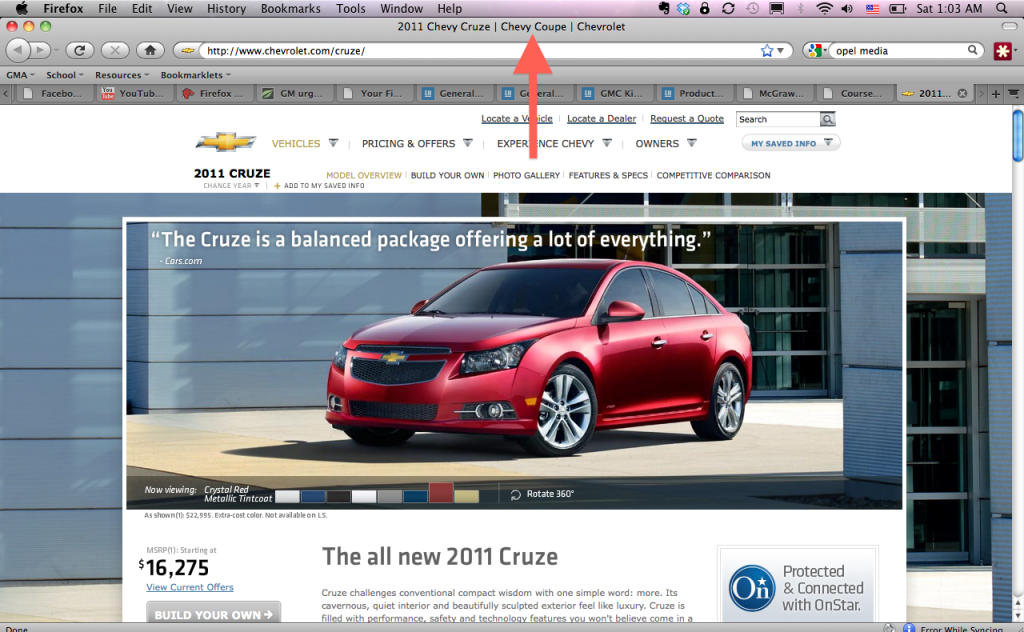Open a new tab with plus button
The height and width of the screenshot is (632, 1024).
pos(995,94)
